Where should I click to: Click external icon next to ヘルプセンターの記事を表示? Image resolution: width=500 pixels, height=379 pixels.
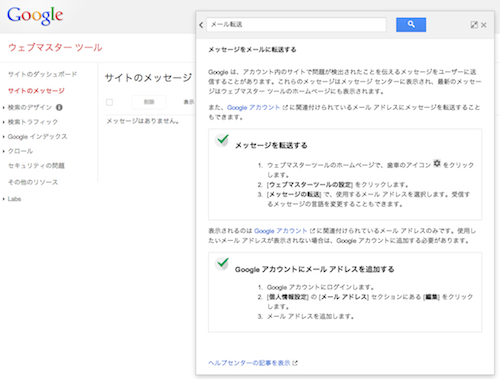[x=295, y=363]
